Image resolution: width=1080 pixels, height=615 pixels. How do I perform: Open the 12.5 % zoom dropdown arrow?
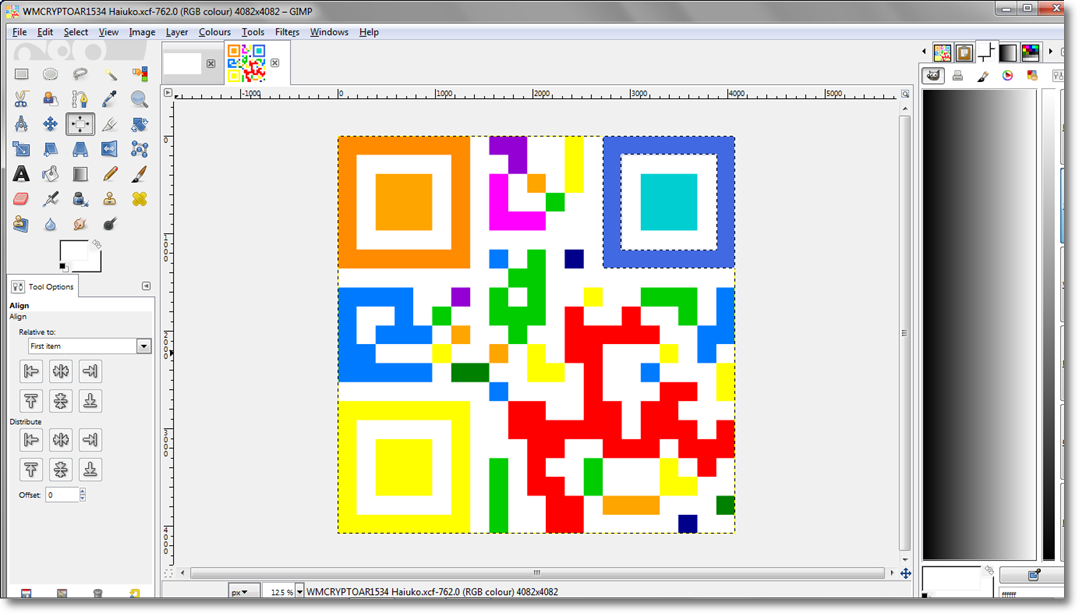click(300, 592)
